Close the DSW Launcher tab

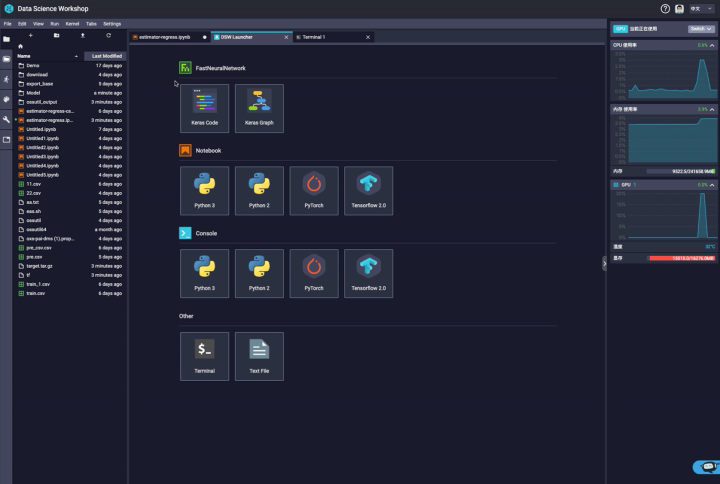286,37
